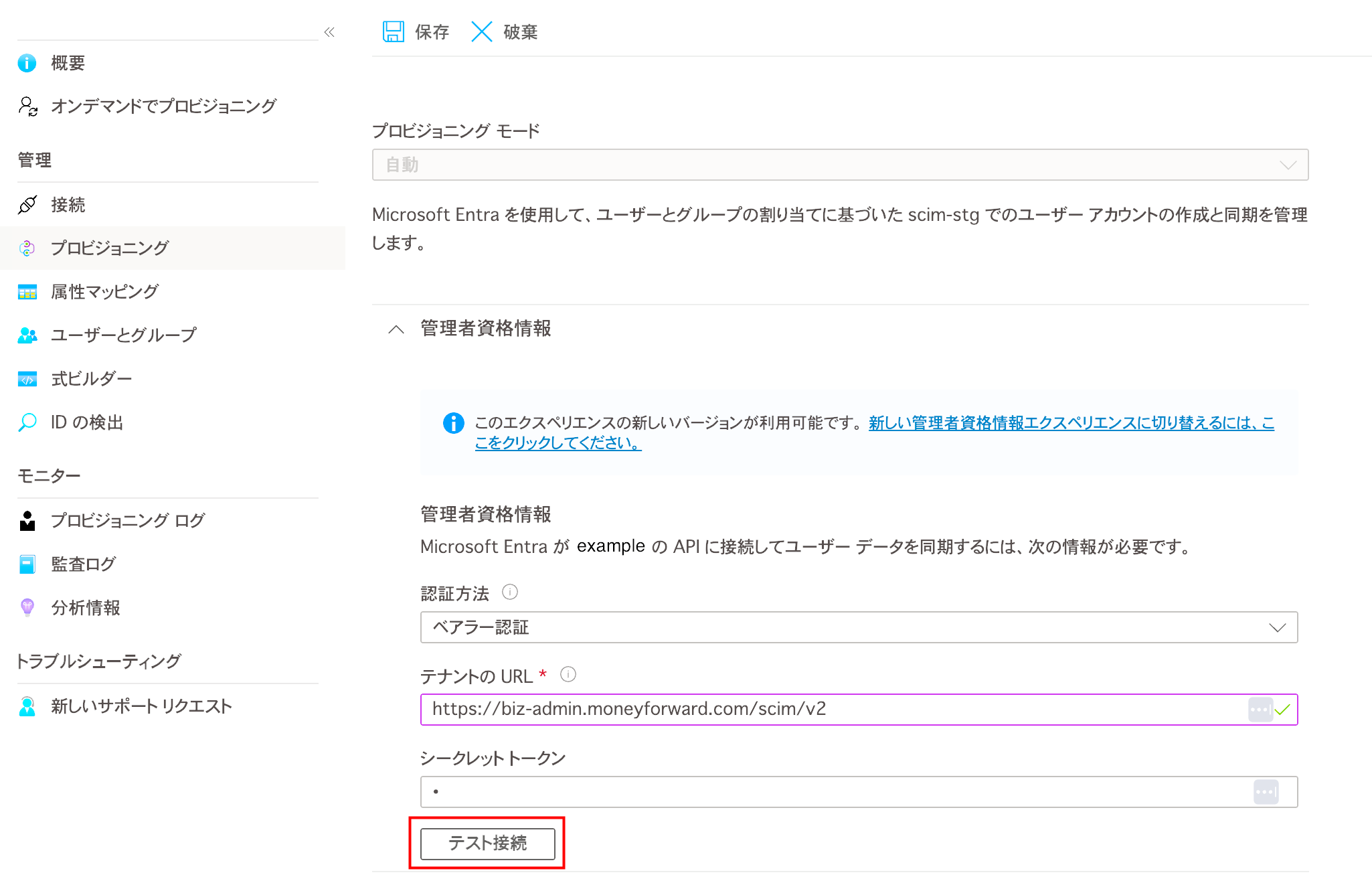
Task: Click the 概要 info icon
Action: (27, 63)
